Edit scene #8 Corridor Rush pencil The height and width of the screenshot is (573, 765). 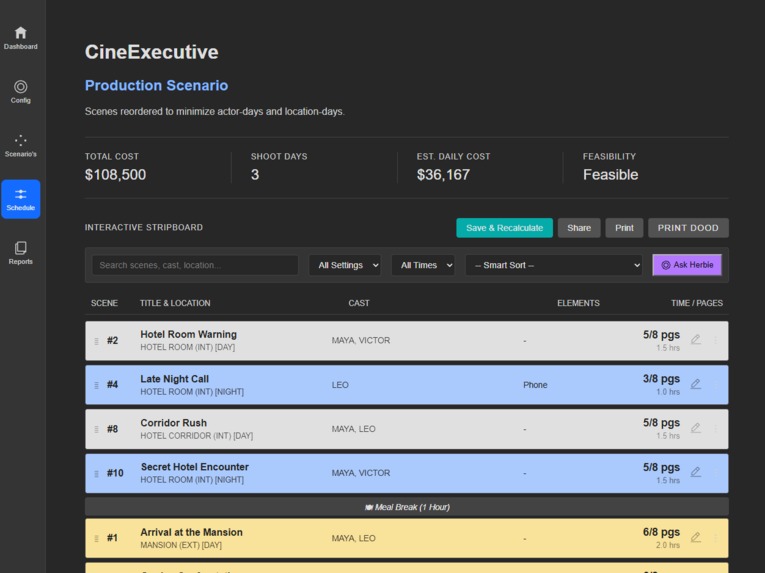tap(696, 428)
